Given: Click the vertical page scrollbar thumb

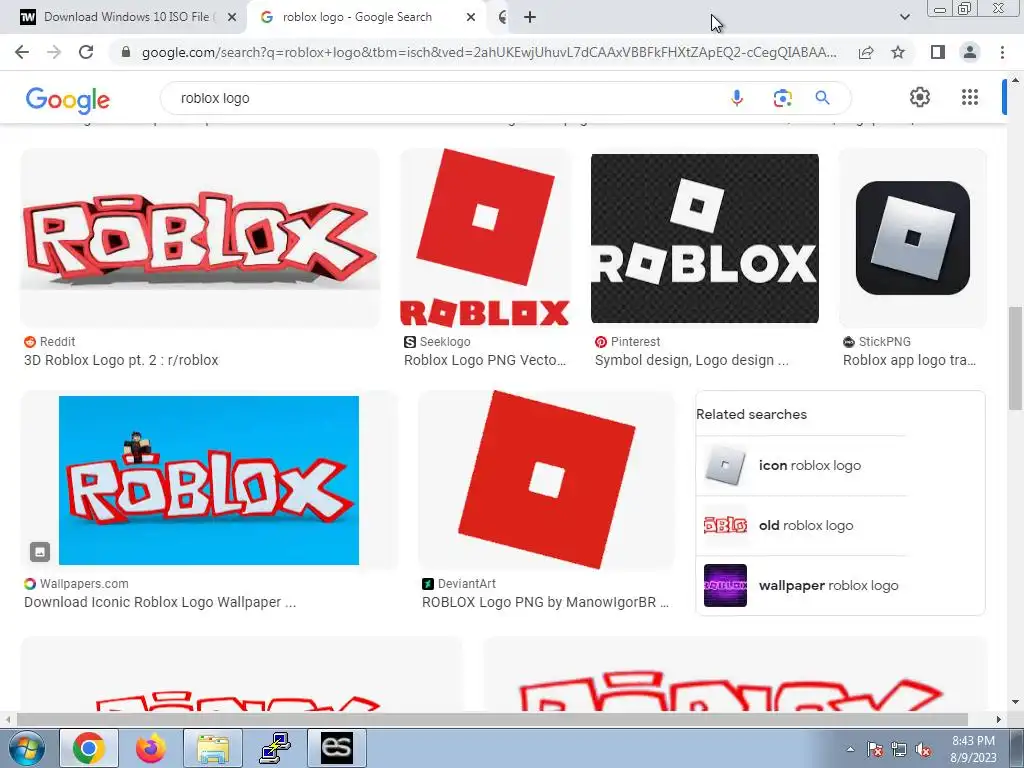Looking at the screenshot, I should tap(1015, 358).
